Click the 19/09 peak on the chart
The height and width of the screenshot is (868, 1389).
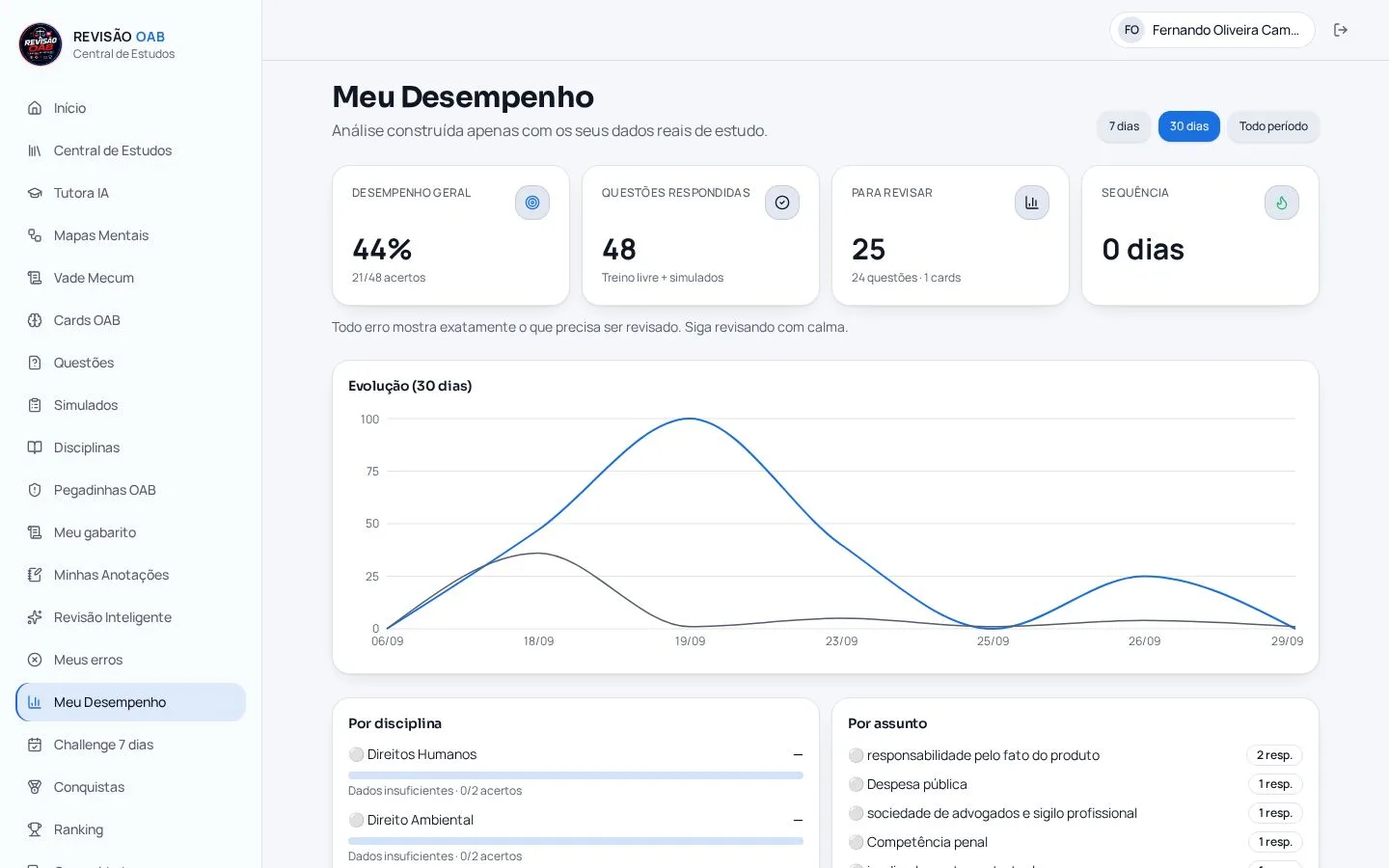pyautogui.click(x=690, y=419)
